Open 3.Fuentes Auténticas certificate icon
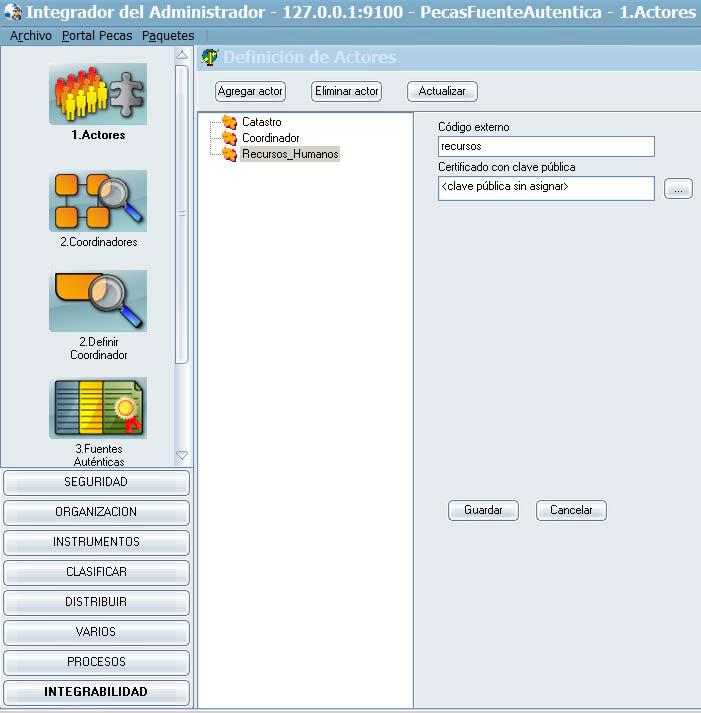701x713 pixels. pyautogui.click(x=97, y=408)
